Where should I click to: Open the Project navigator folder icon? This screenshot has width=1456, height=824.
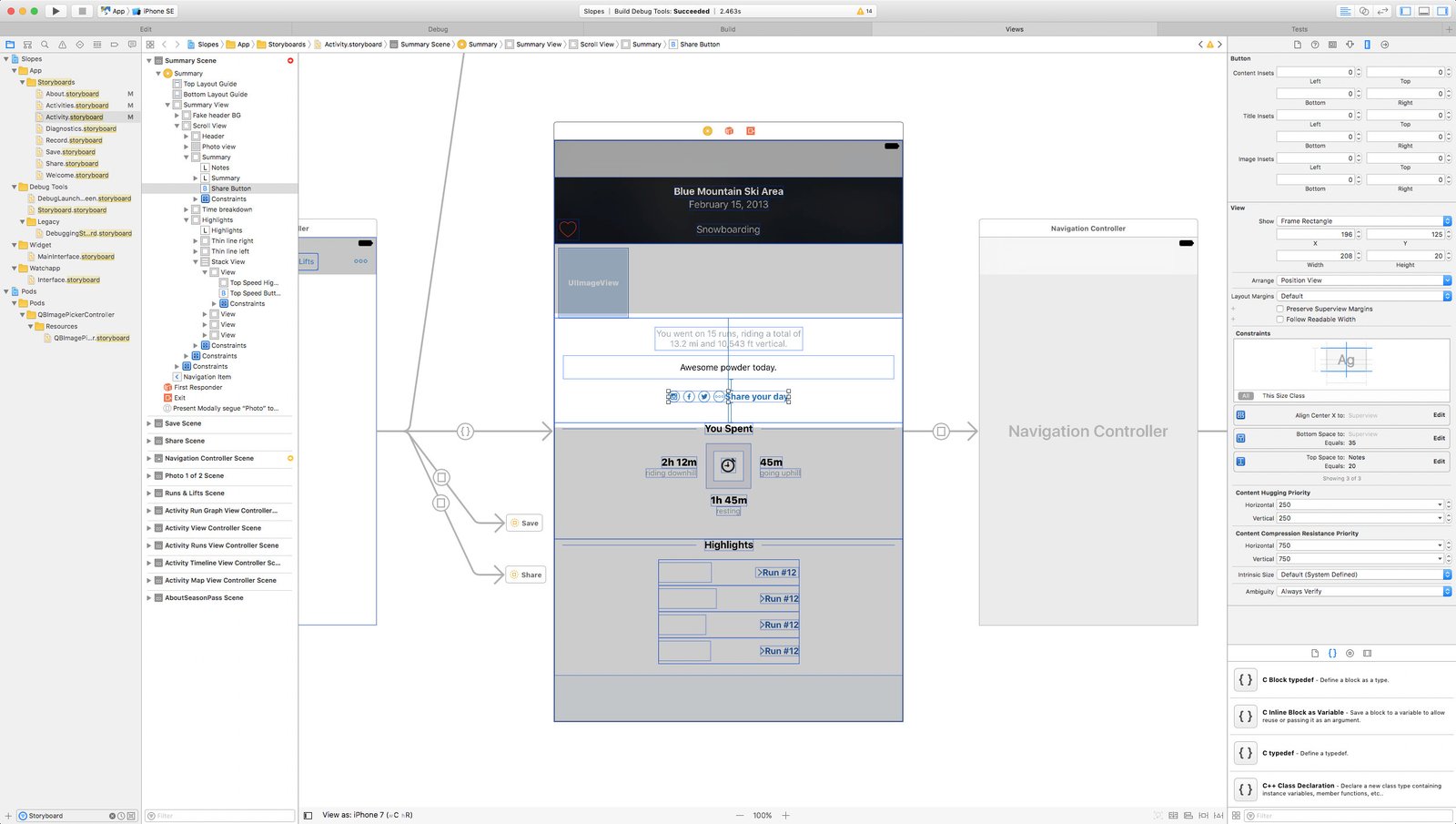click(x=10, y=44)
